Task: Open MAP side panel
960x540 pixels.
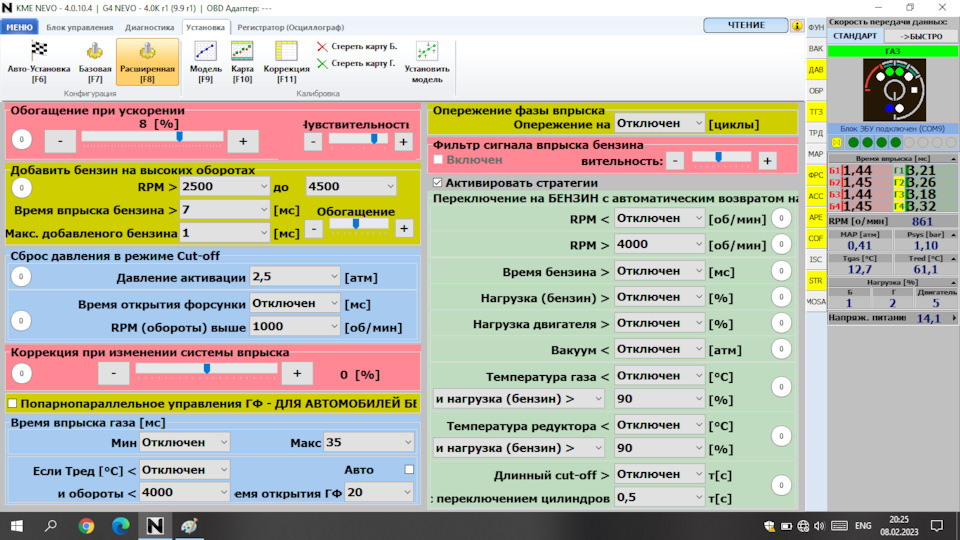Action: (816, 154)
